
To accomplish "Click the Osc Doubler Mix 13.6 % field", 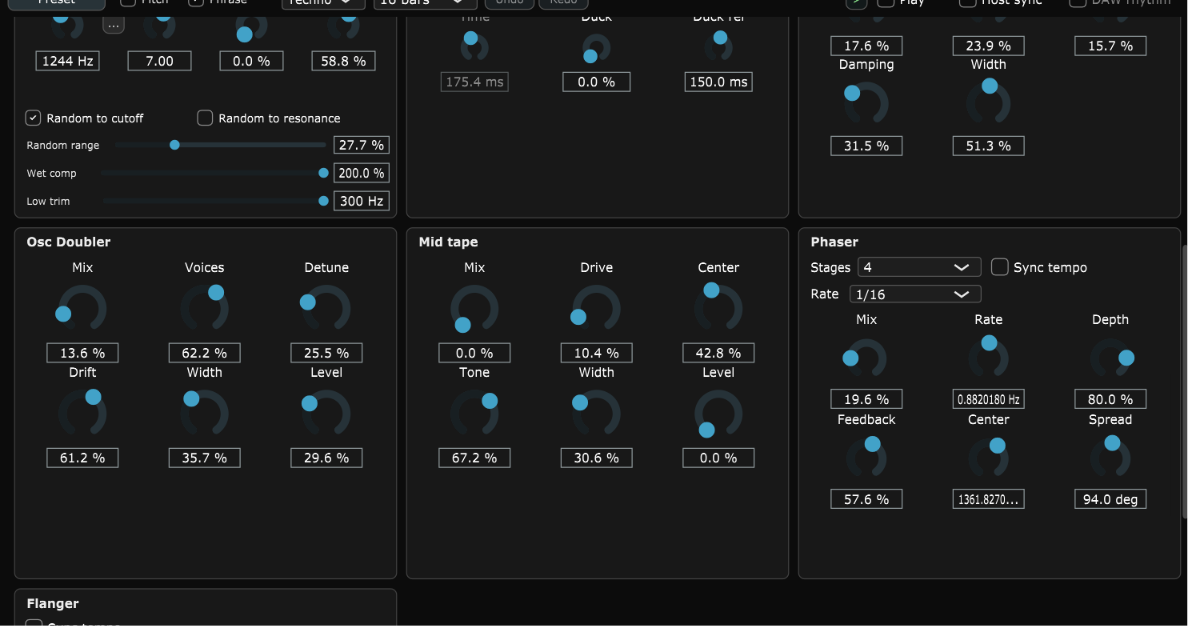I will 83,352.
